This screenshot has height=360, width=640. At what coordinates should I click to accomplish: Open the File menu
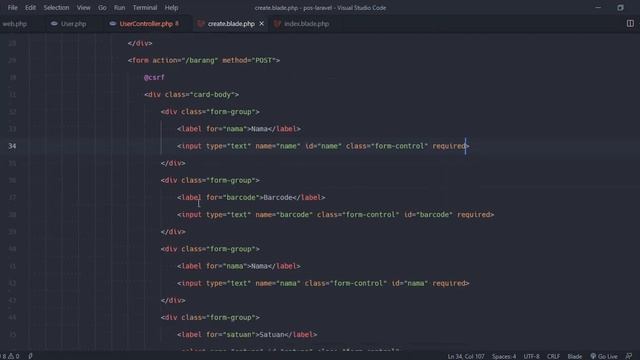coord(12,8)
